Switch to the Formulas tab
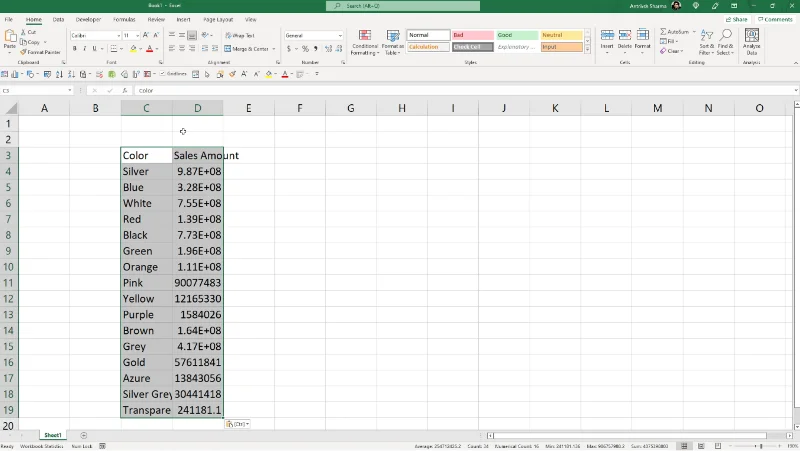The width and height of the screenshot is (800, 451). click(124, 19)
